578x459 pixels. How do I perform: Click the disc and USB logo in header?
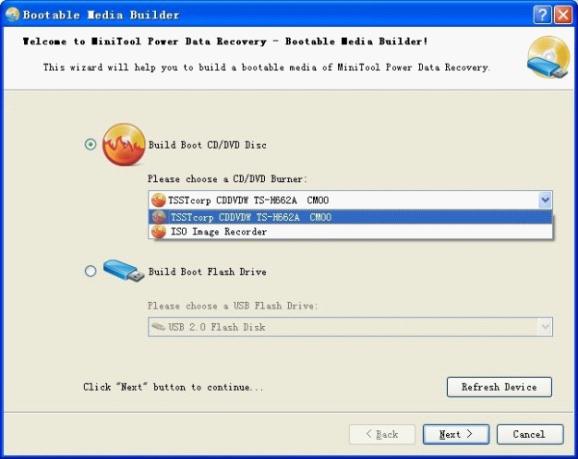point(549,57)
